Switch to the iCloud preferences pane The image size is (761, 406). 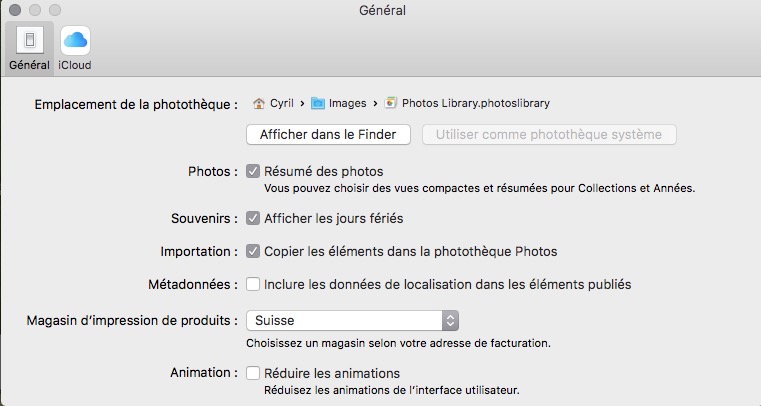[76, 40]
